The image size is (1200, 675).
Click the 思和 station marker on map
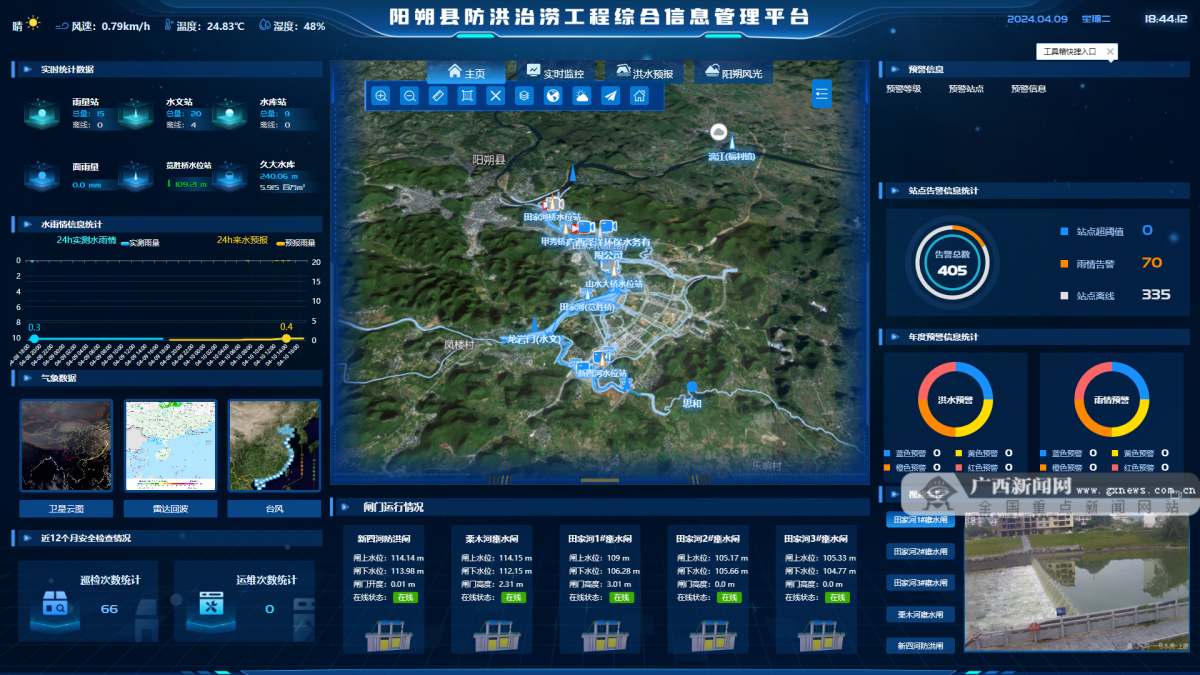point(691,388)
